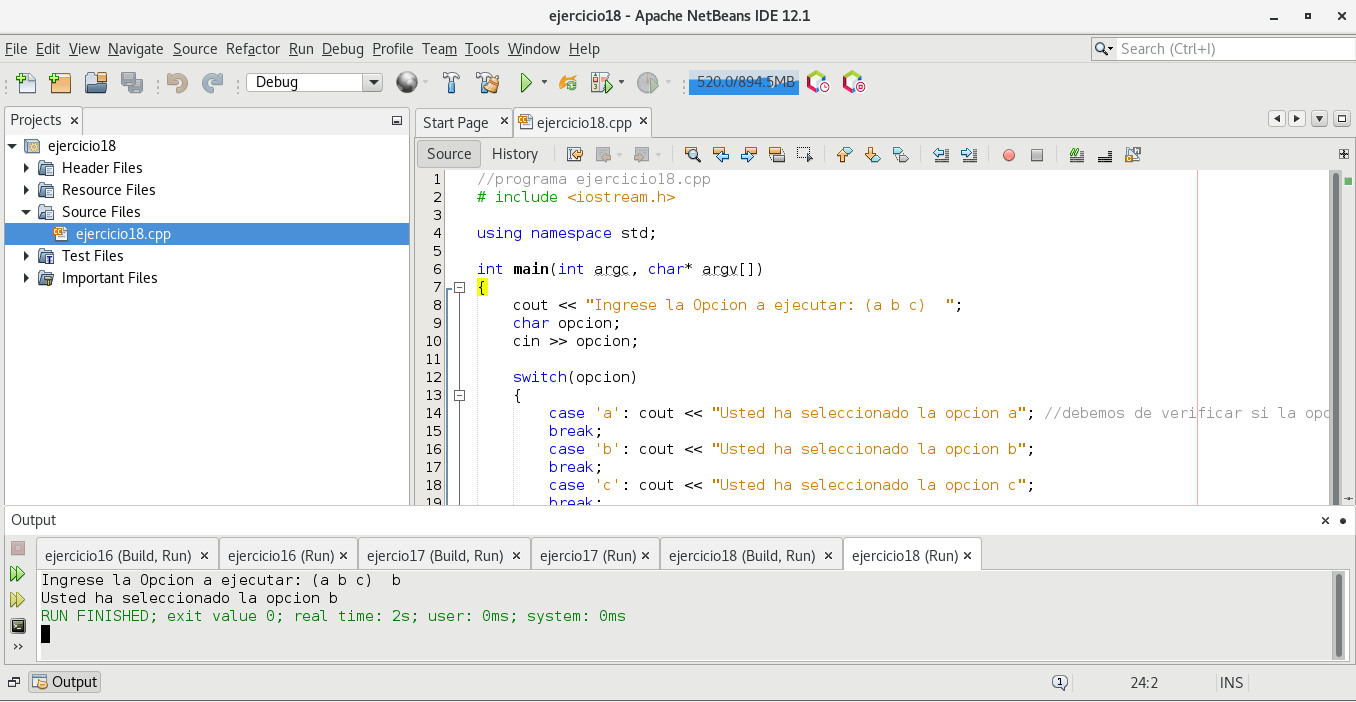
Task: Toggle the rectangular selection icon
Action: (804, 154)
